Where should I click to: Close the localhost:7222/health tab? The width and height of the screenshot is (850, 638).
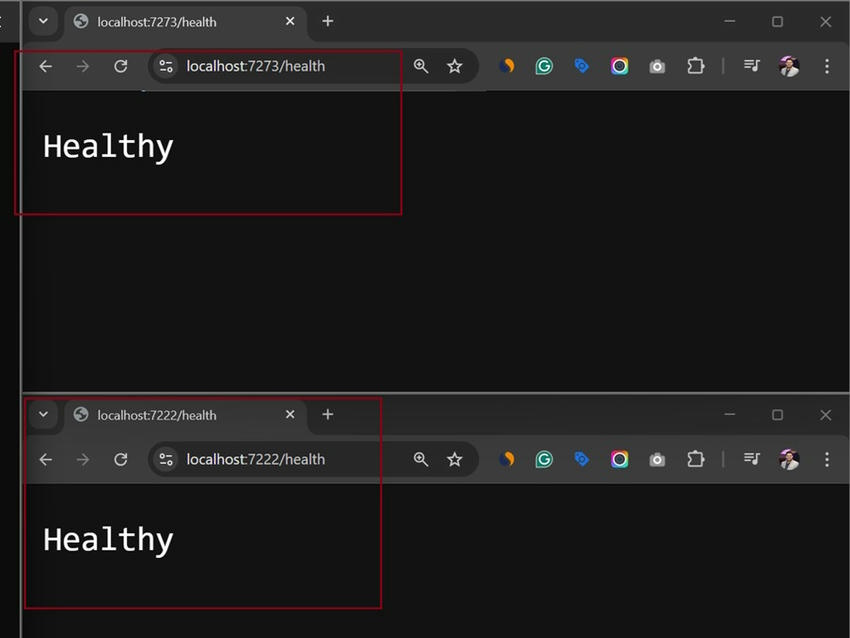(290, 414)
